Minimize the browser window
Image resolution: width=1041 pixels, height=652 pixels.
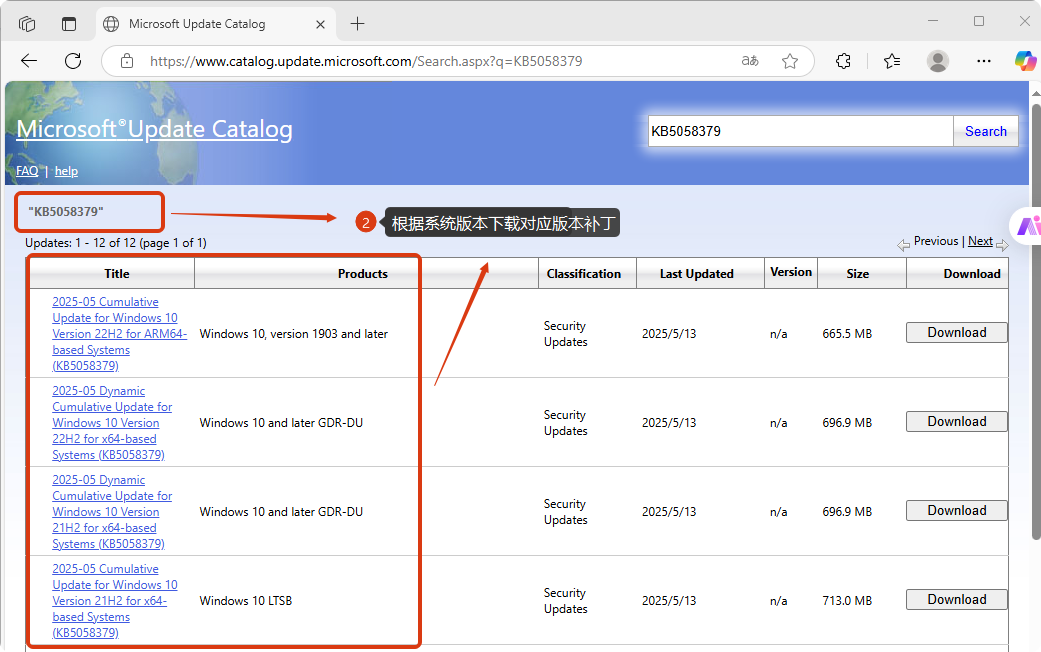[x=933, y=21]
